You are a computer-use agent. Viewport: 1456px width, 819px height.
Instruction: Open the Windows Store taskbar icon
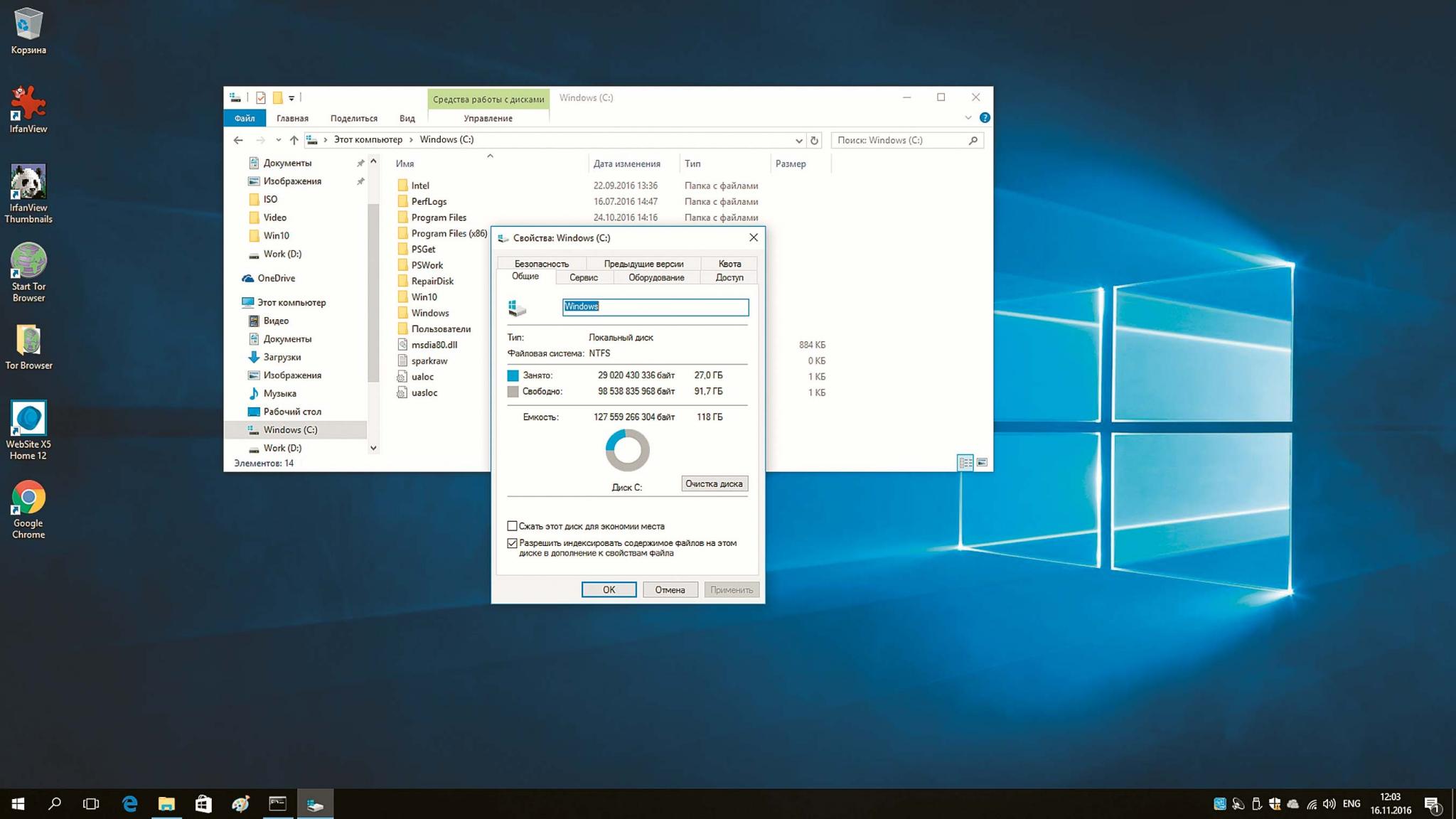(203, 804)
